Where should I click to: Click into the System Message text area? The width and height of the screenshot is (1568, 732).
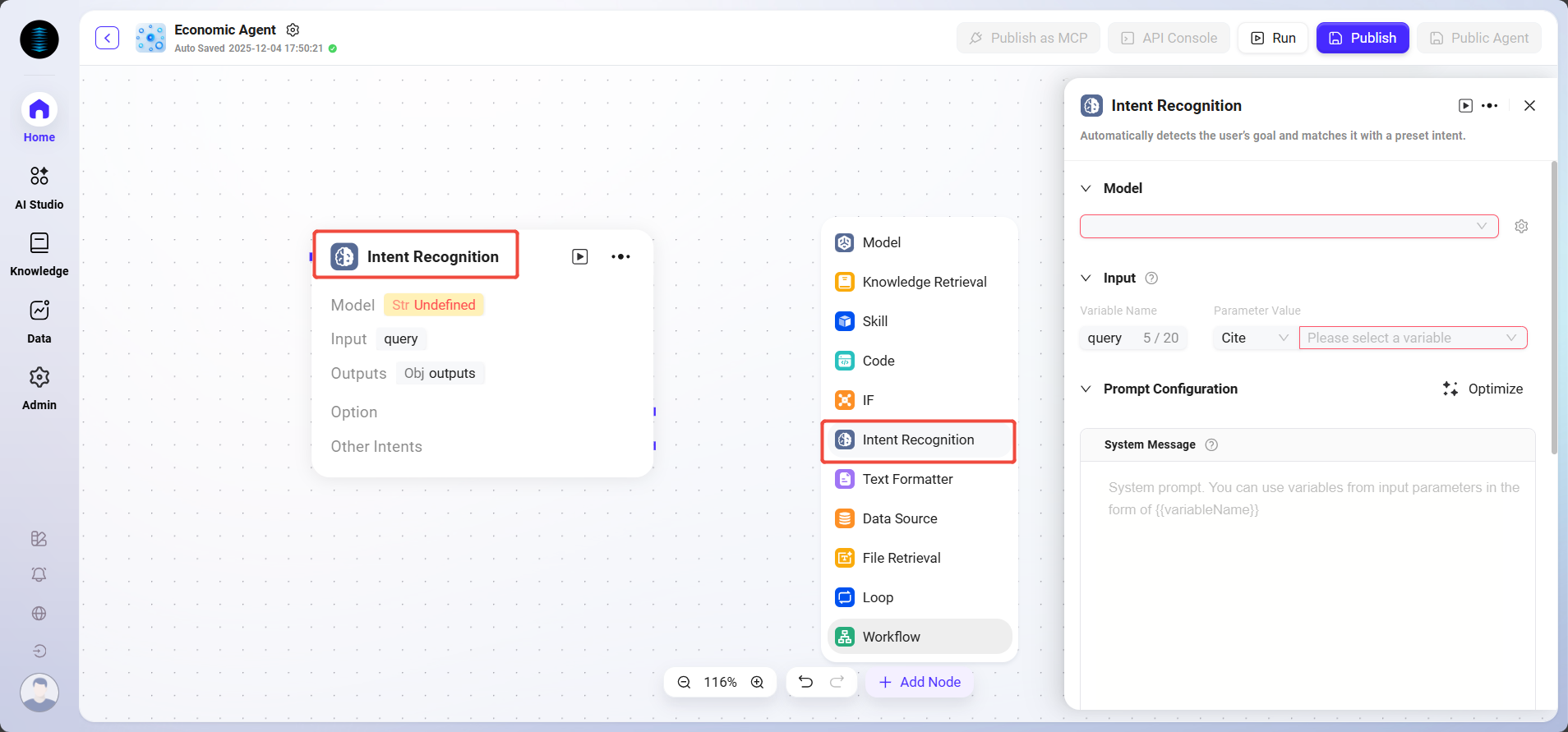1307,575
